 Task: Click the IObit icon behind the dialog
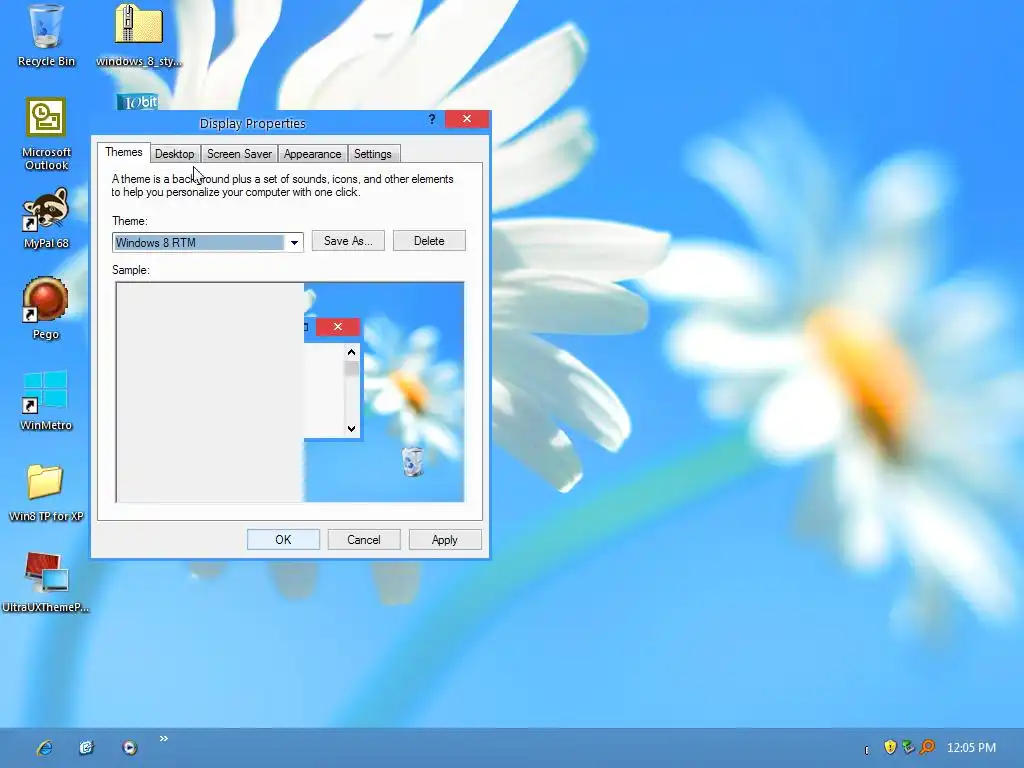[138, 102]
